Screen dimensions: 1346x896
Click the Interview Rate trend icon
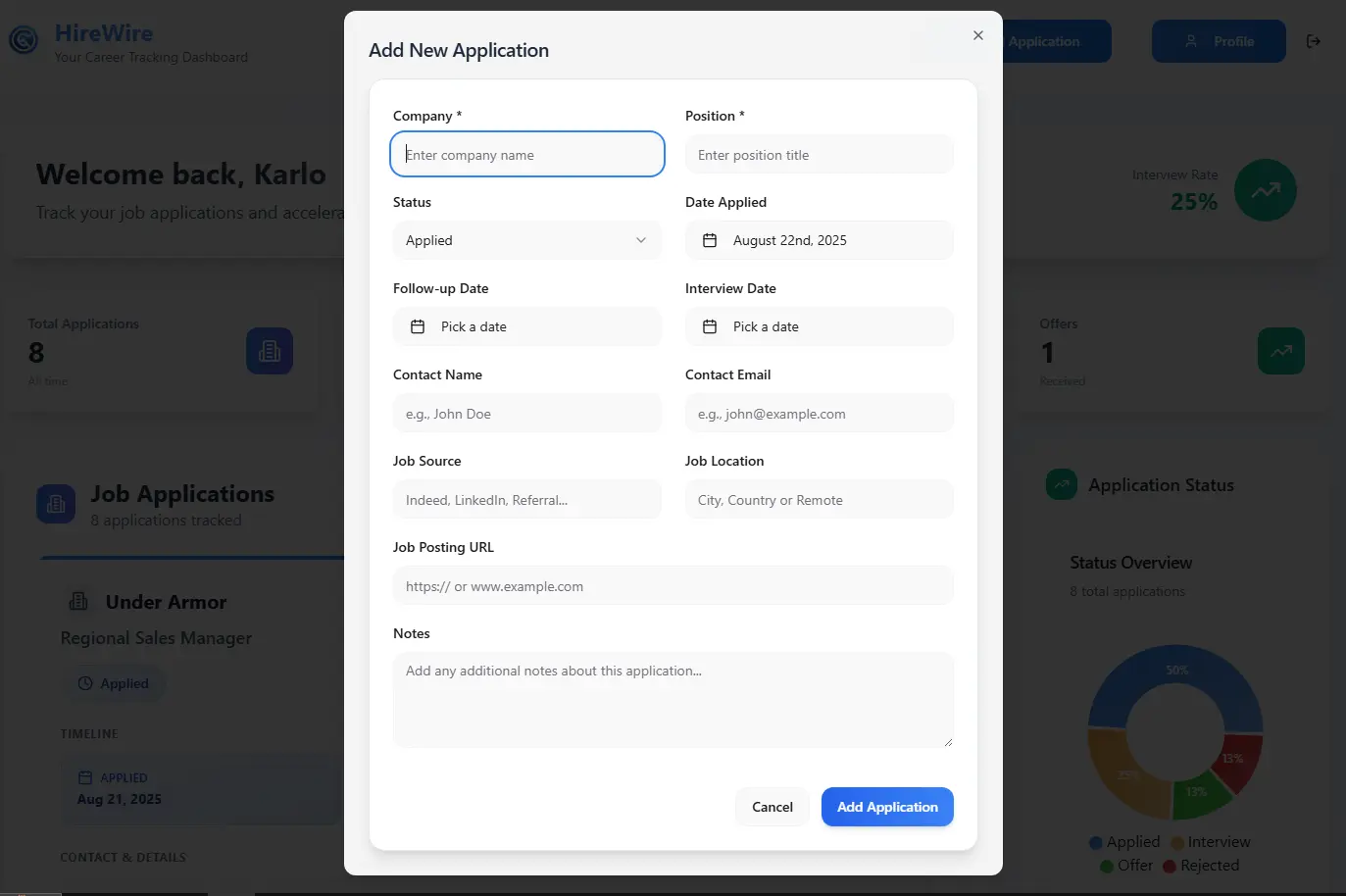tap(1266, 190)
